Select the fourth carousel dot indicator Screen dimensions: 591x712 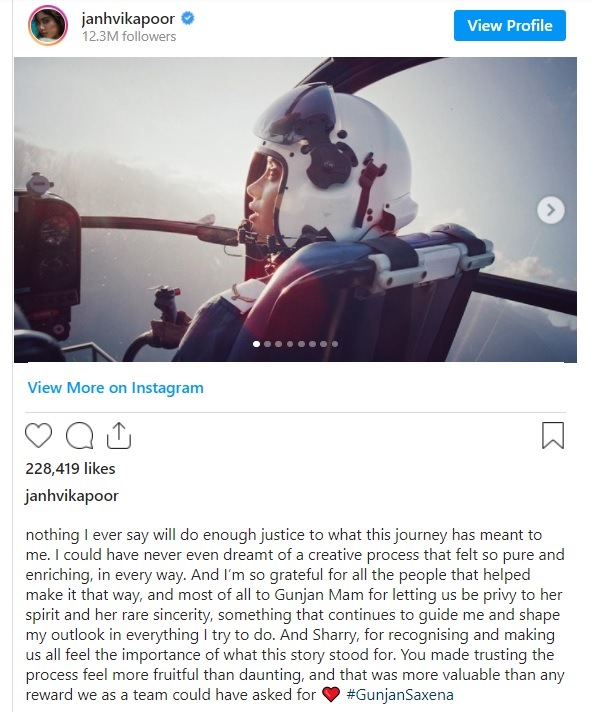(x=290, y=344)
